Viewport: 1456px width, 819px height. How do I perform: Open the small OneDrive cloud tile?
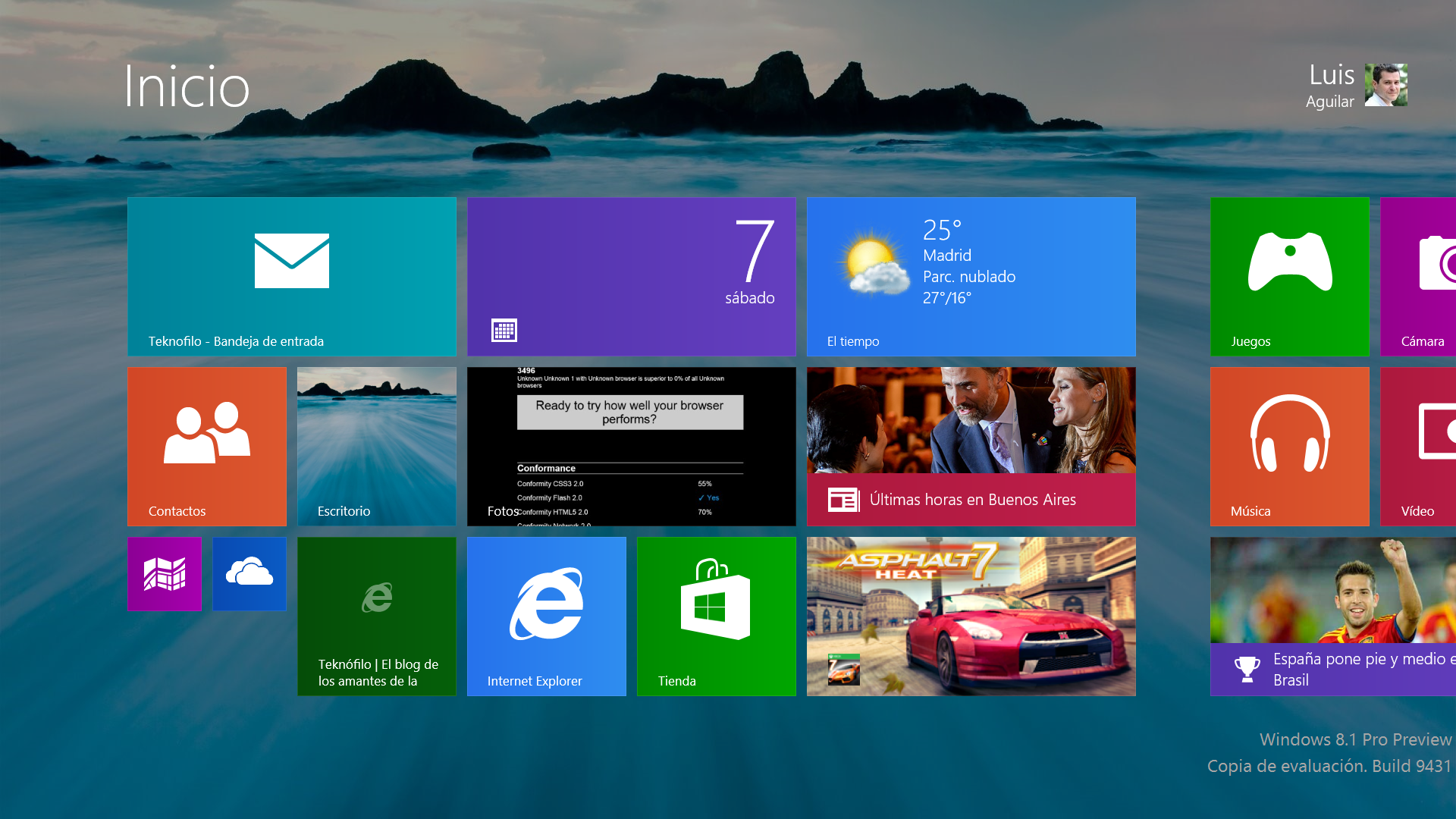(x=249, y=574)
